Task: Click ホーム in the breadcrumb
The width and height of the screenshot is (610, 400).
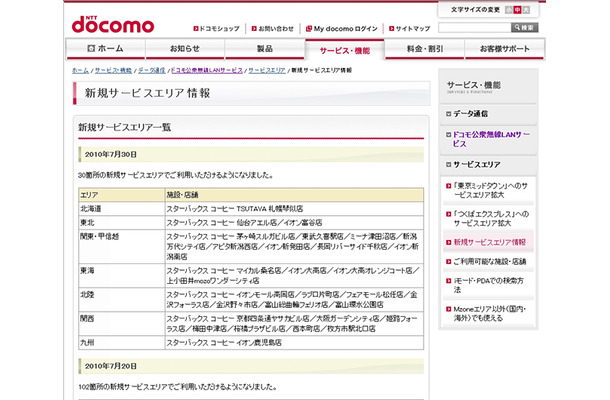Action: pos(80,70)
